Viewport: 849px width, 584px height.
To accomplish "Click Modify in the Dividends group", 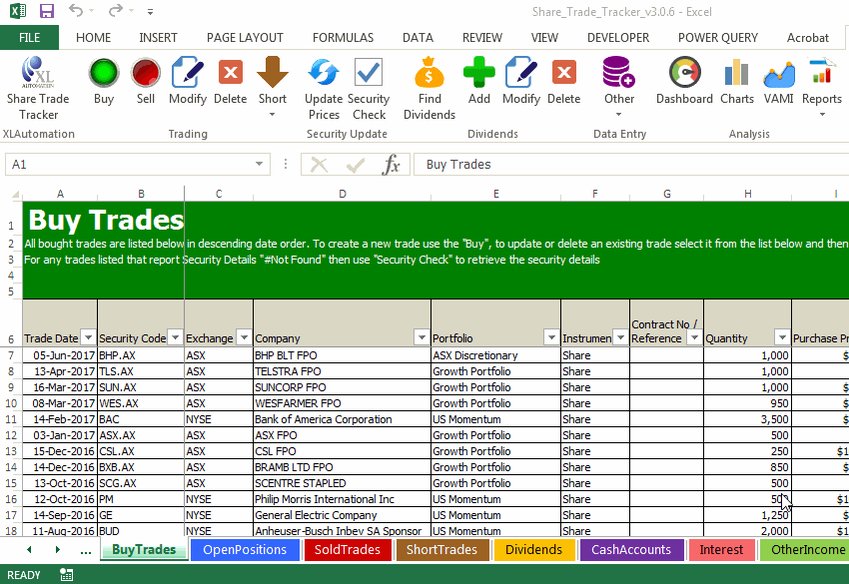I will [521, 73].
